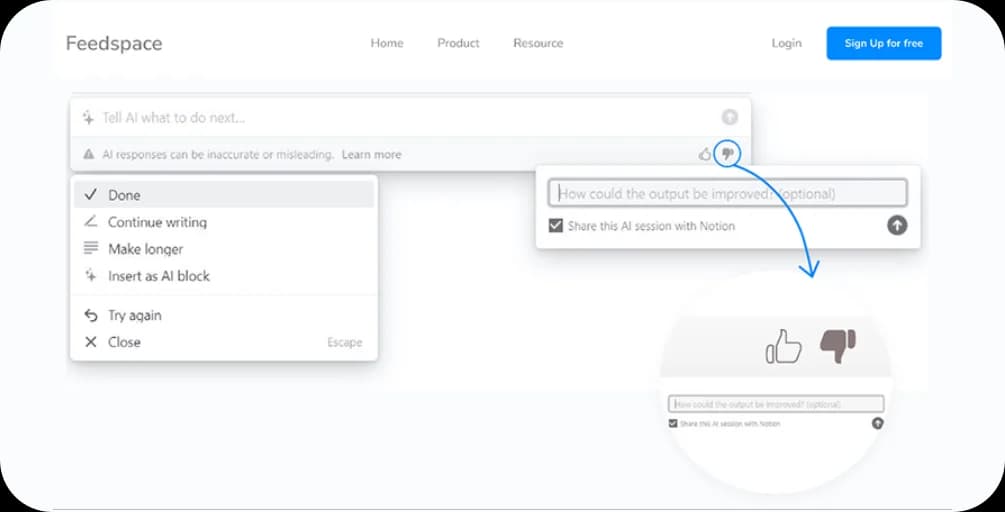Focus the How could the output be improved field
1005x512 pixels.
(727, 193)
